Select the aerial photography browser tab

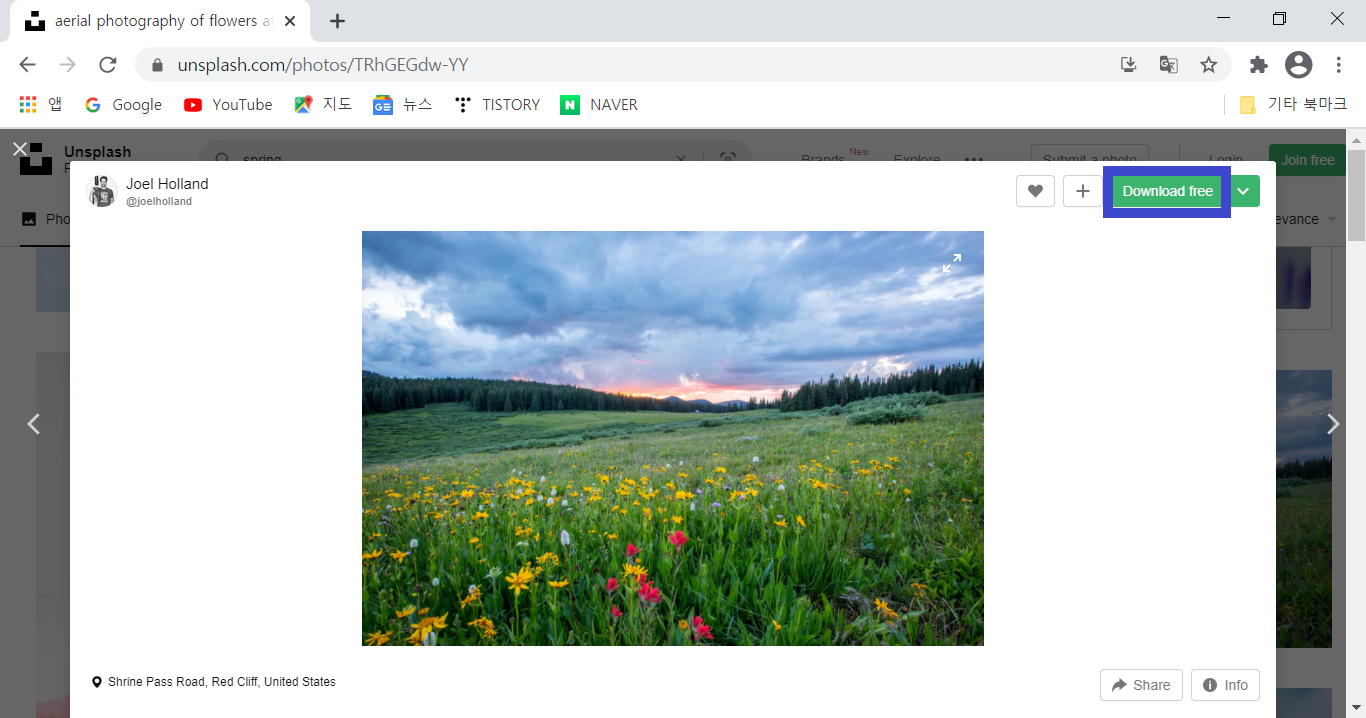(160, 21)
